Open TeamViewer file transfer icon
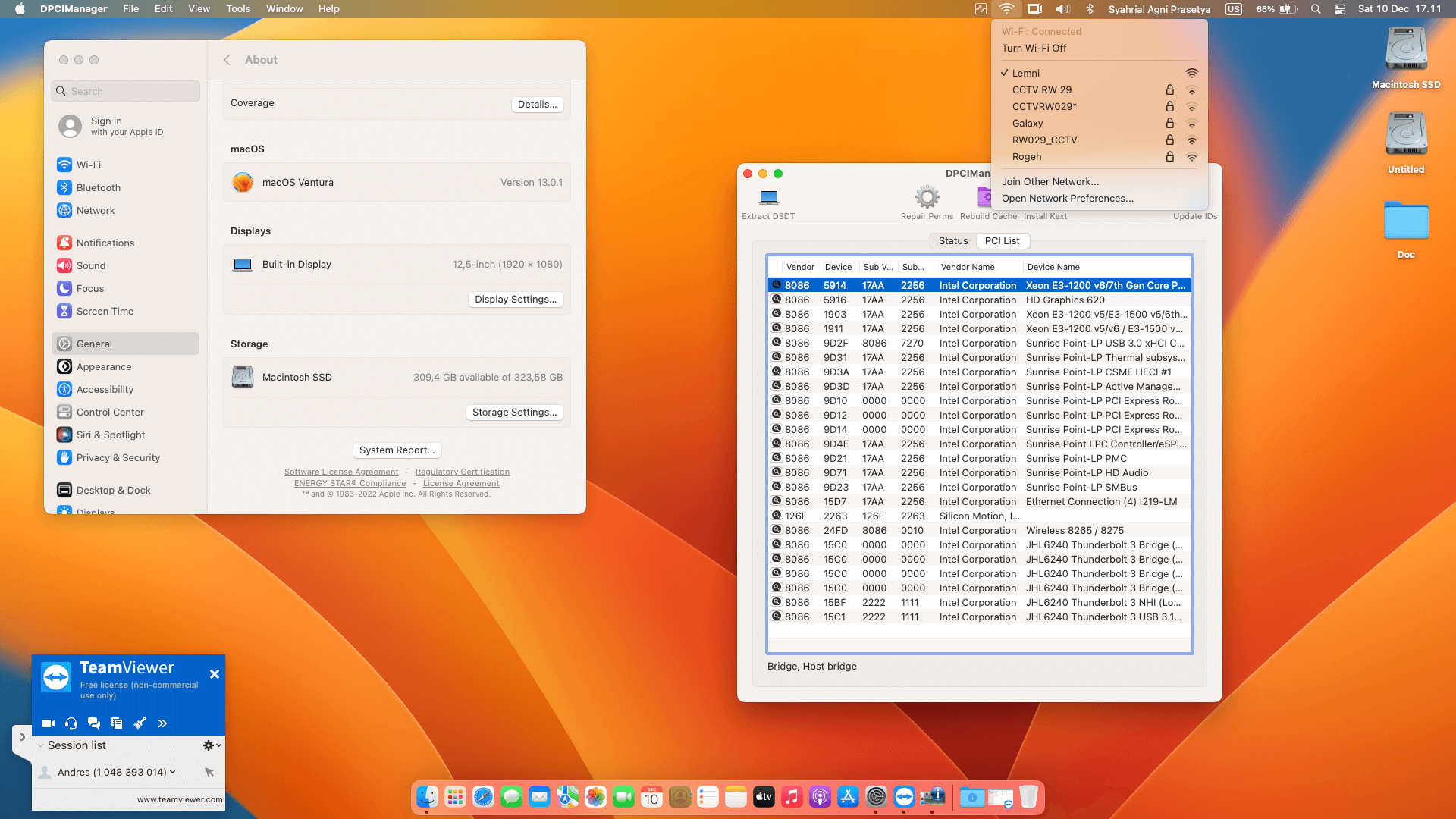1456x819 pixels. pyautogui.click(x=117, y=723)
